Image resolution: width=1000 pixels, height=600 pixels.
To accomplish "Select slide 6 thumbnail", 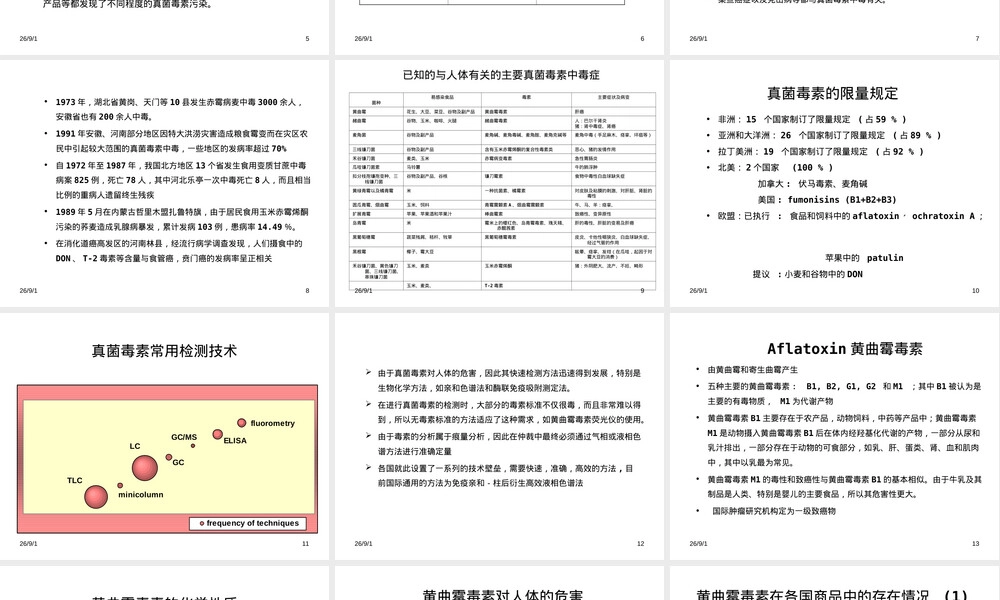I will coord(499,27).
